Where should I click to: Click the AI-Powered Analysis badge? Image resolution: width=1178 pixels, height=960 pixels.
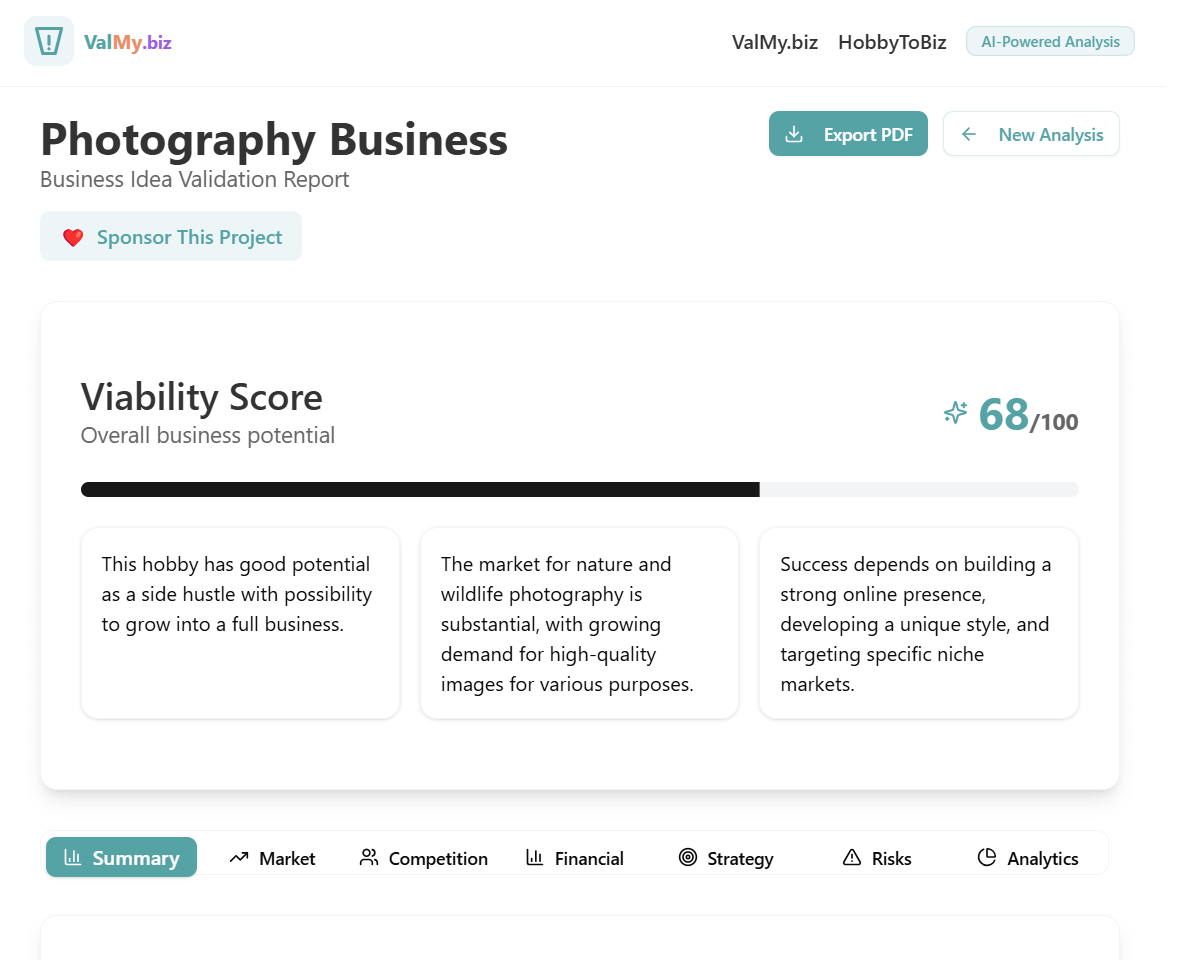click(x=1050, y=41)
